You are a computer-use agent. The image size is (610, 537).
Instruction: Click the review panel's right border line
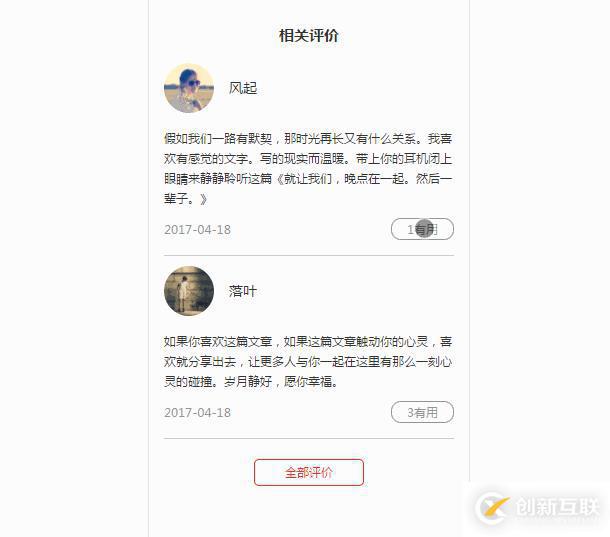coord(469,240)
